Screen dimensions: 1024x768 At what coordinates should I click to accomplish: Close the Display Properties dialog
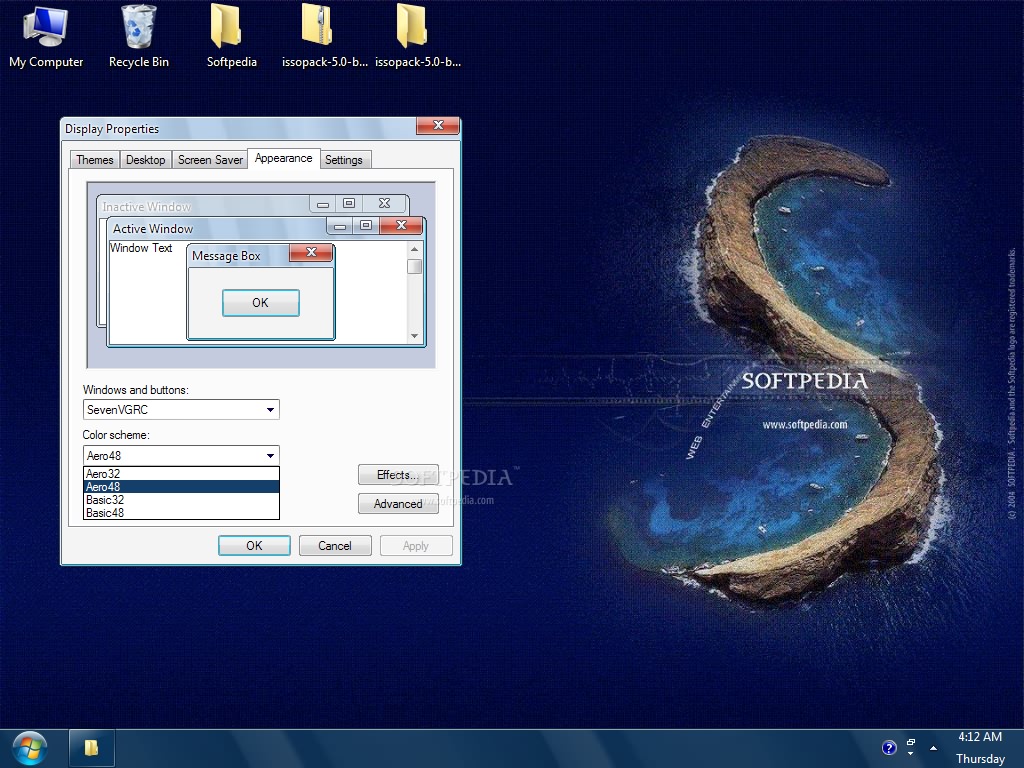pos(438,125)
